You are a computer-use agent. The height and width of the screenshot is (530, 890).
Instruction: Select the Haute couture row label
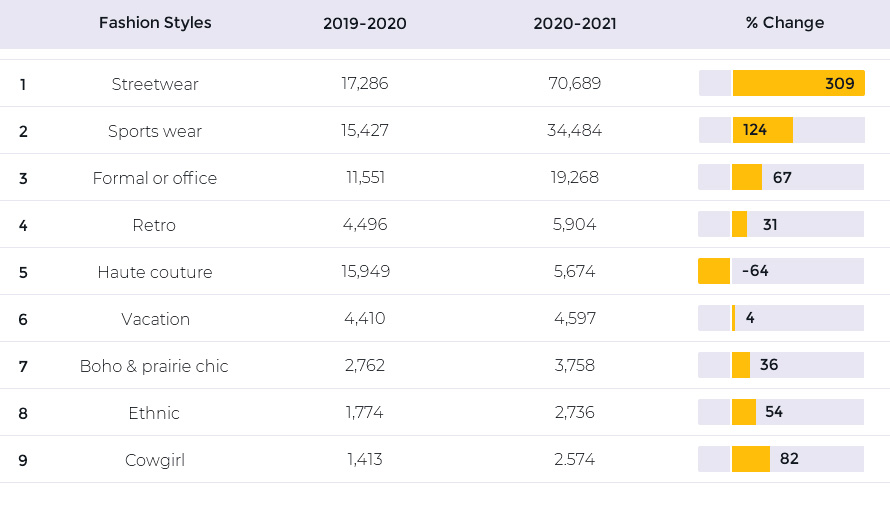tap(155, 272)
